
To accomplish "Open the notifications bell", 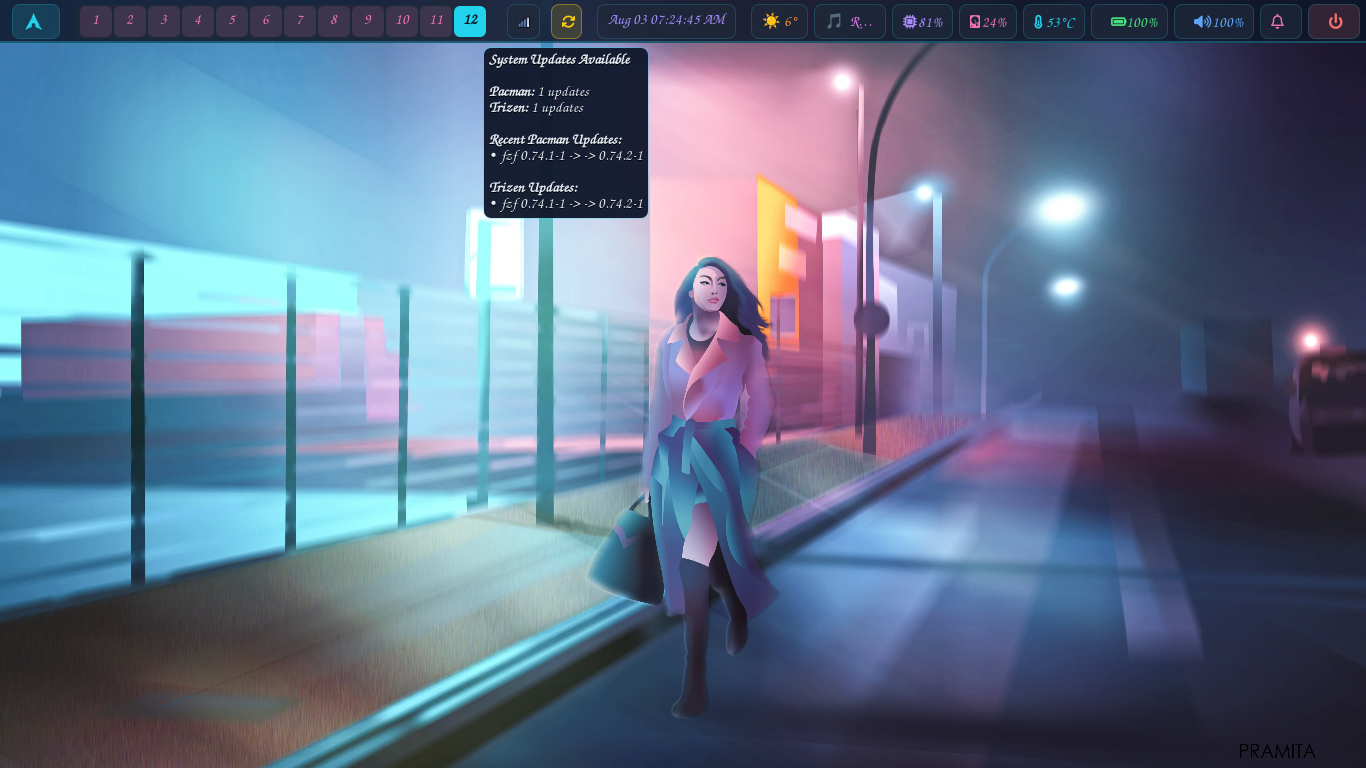I will [x=1281, y=21].
